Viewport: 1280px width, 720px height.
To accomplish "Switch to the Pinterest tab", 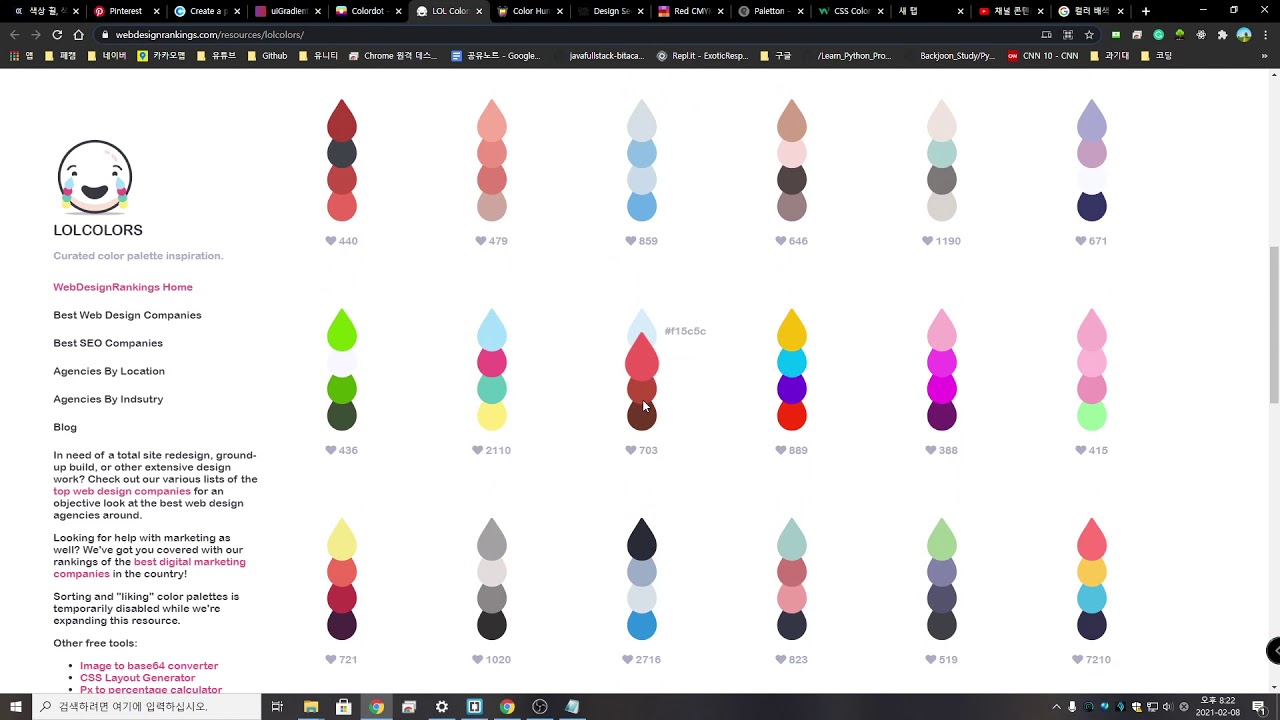I will (125, 11).
